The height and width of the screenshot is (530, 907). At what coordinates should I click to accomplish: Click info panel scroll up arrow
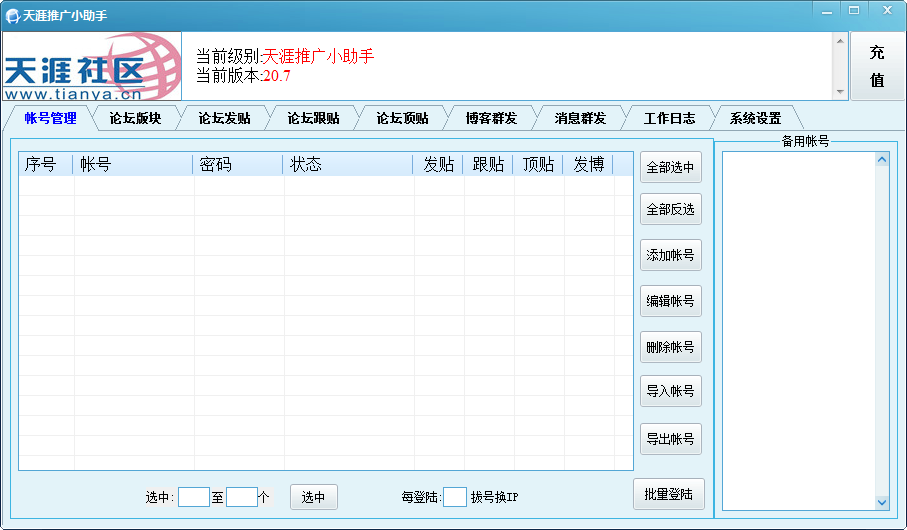tap(840, 41)
